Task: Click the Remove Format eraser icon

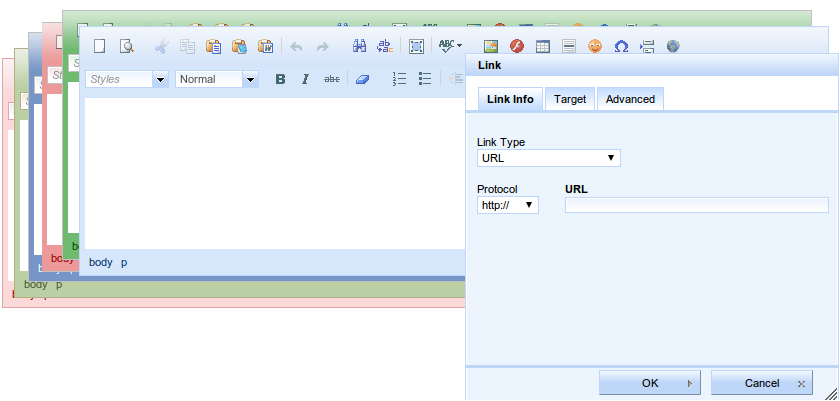Action: tap(362, 79)
